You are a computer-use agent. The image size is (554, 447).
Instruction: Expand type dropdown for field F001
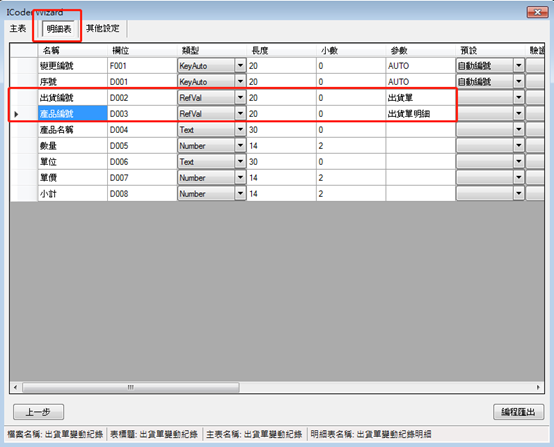pyautogui.click(x=240, y=66)
